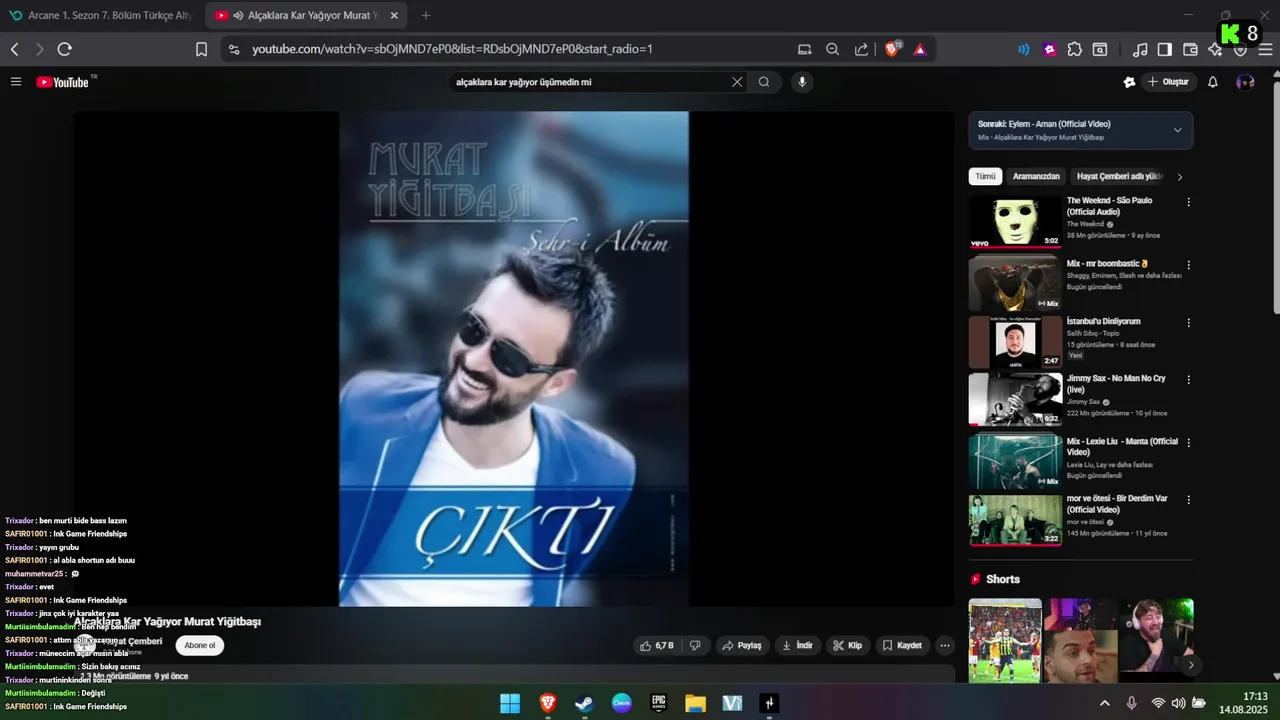Open the zoom magnifier icon in address bar
This screenshot has height=720, width=1280.
click(833, 49)
